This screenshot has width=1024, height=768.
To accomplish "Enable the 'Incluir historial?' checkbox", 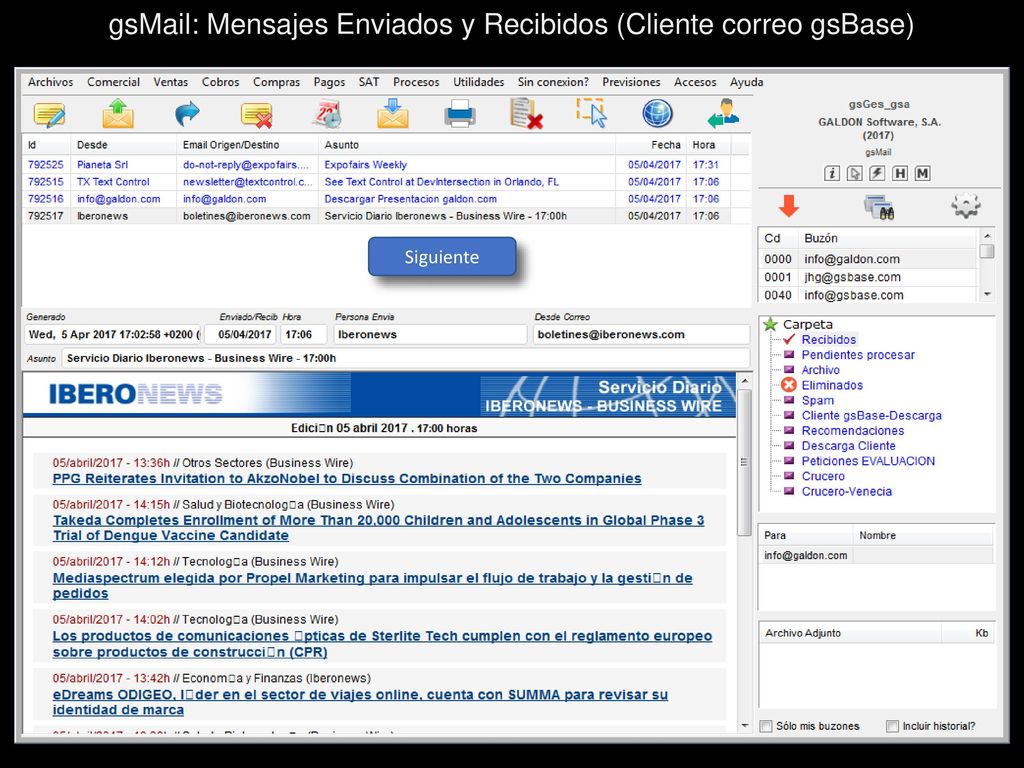I will tap(892, 726).
